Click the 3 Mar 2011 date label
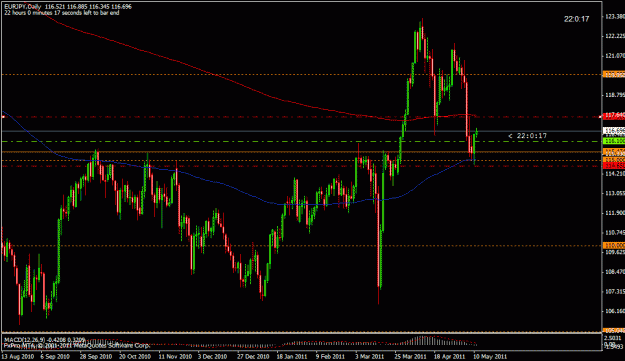This screenshot has width=625, height=361. point(369,356)
